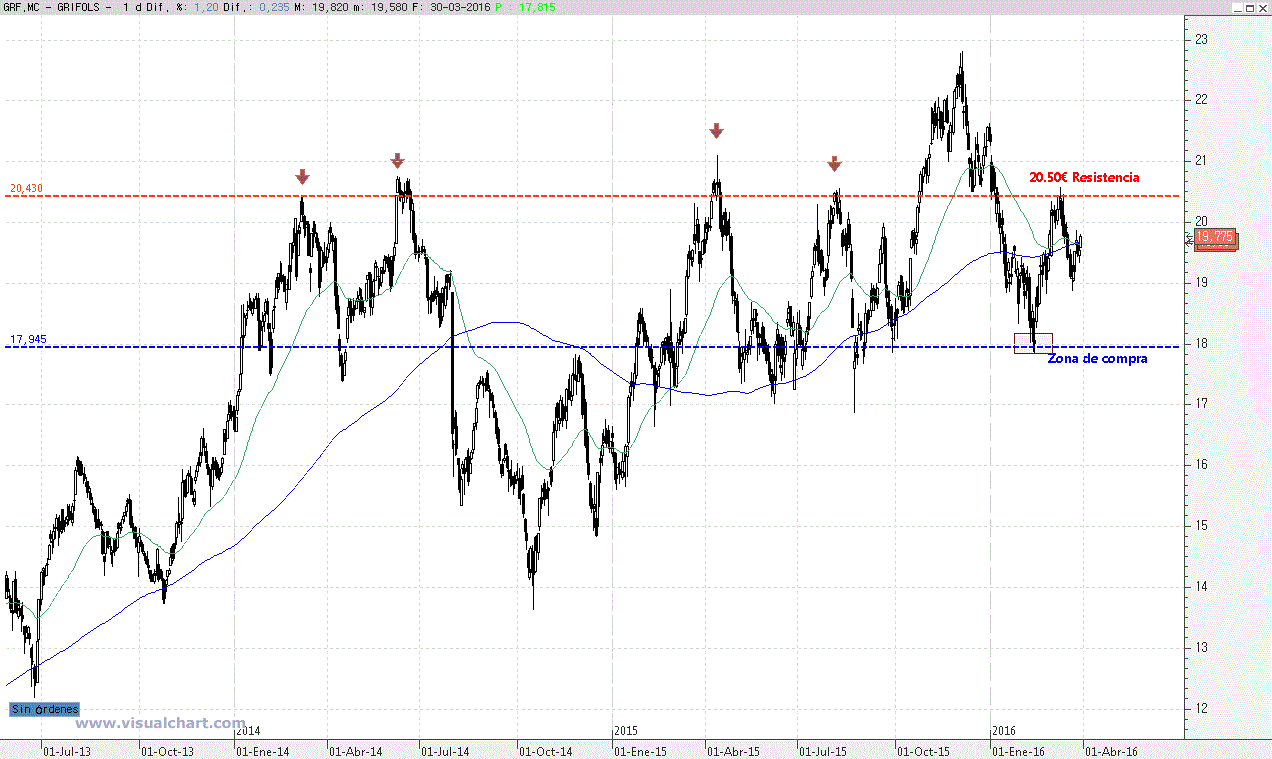Viewport: 1272px width, 759px height.
Task: Close the GRIFOLS chart window
Action: pyautogui.click(x=1263, y=7)
